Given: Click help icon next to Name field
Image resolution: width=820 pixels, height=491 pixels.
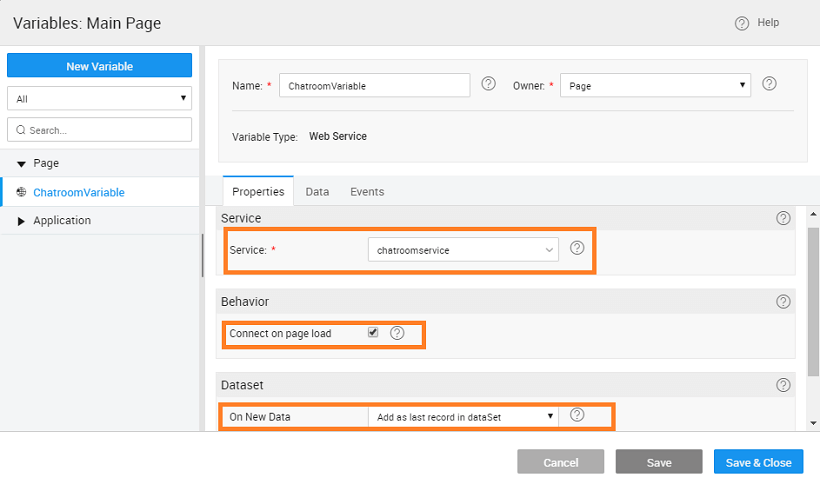Looking at the screenshot, I should click(x=488, y=84).
